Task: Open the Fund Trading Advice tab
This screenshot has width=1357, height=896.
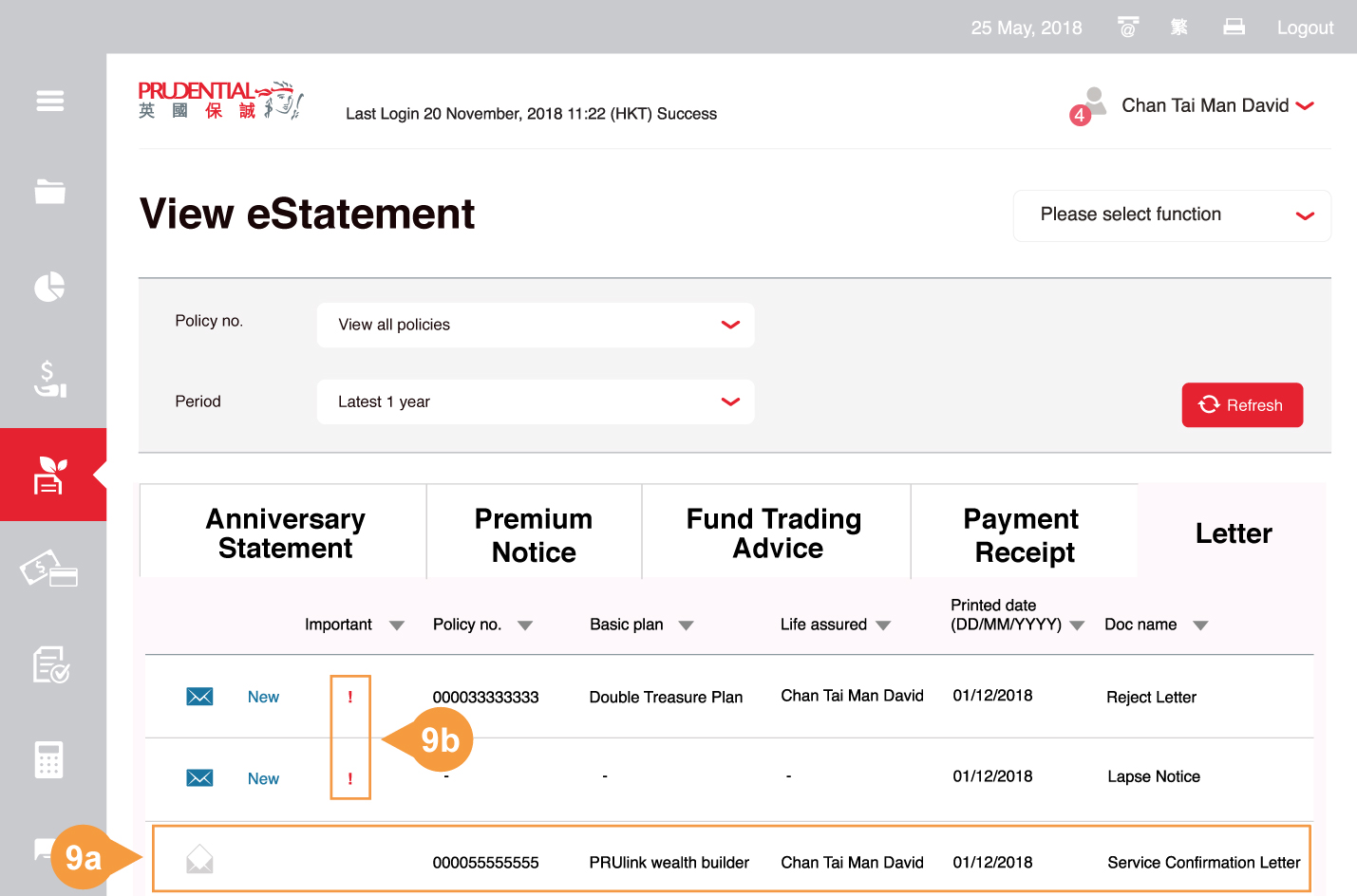Action: 775,533
